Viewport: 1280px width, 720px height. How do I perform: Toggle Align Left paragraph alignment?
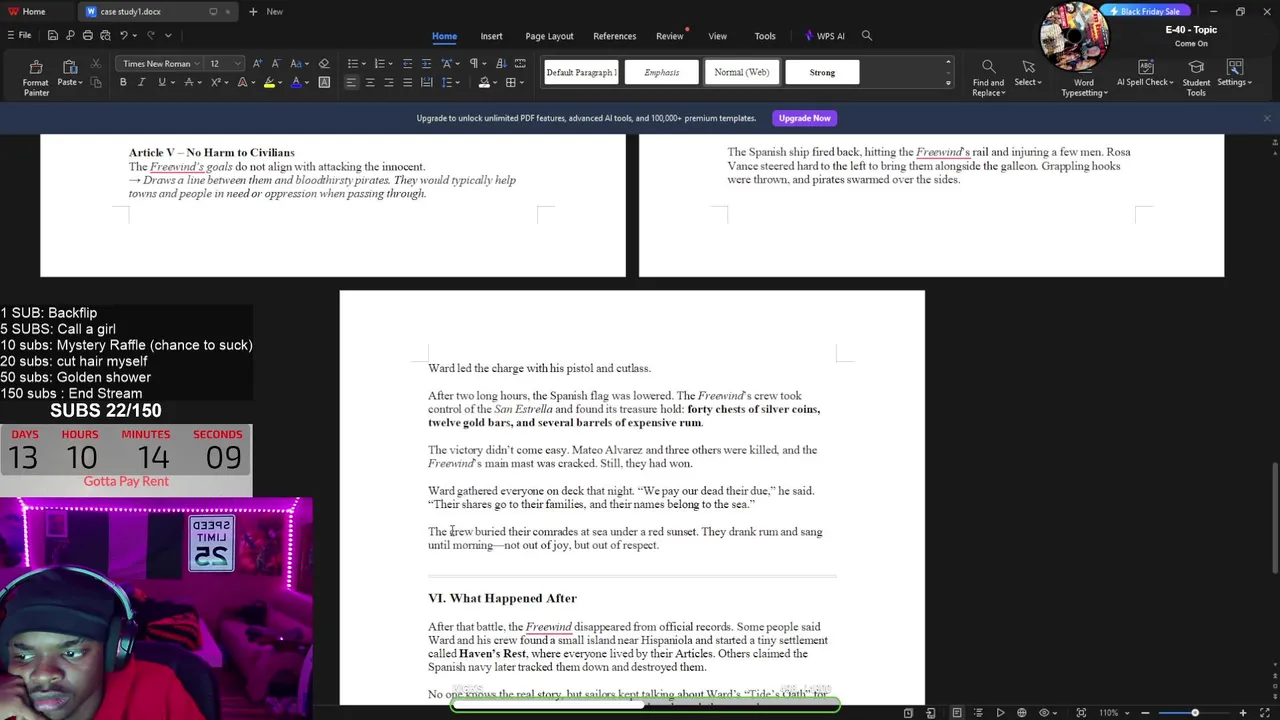351,82
